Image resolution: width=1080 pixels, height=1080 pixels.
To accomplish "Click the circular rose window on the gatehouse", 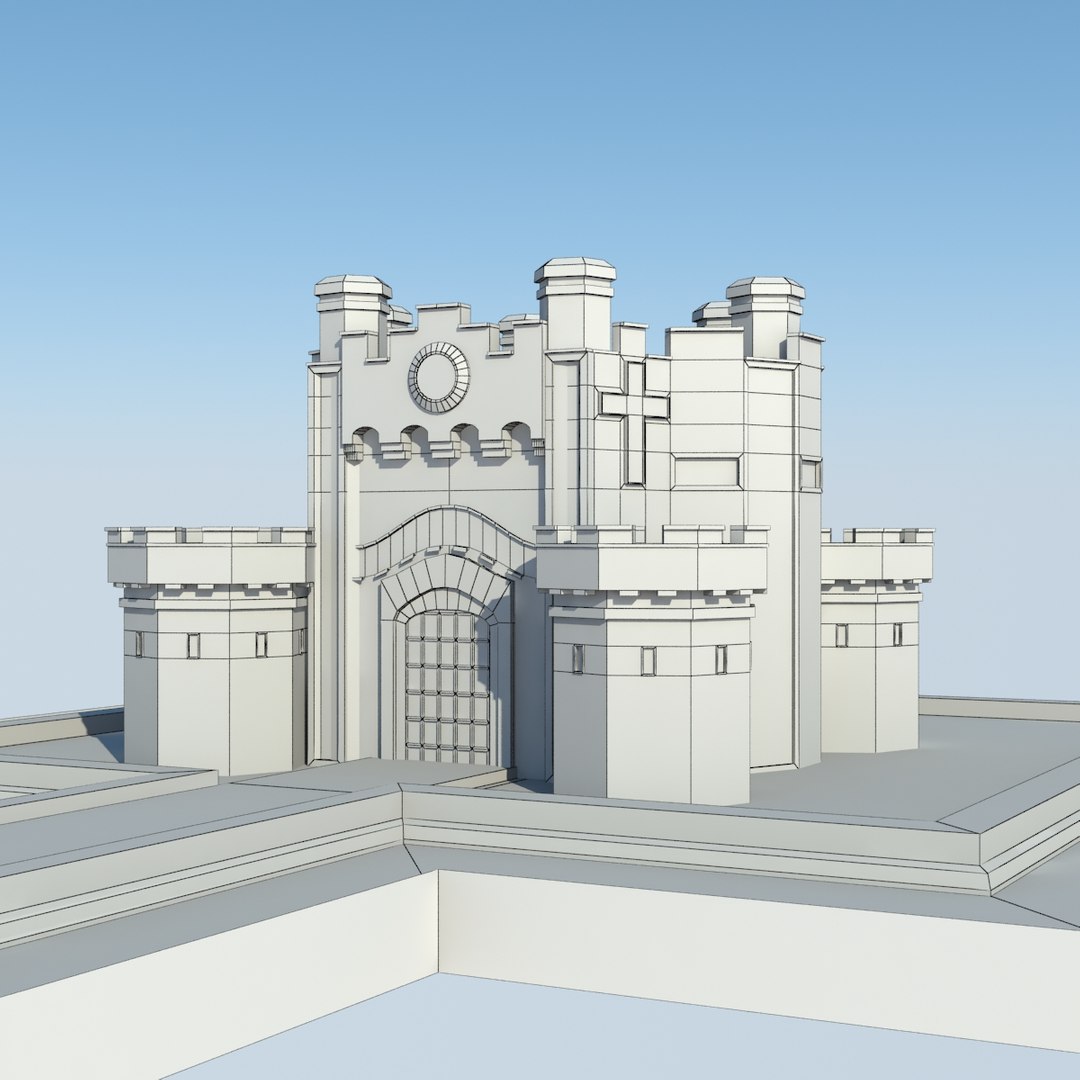I will [x=439, y=377].
